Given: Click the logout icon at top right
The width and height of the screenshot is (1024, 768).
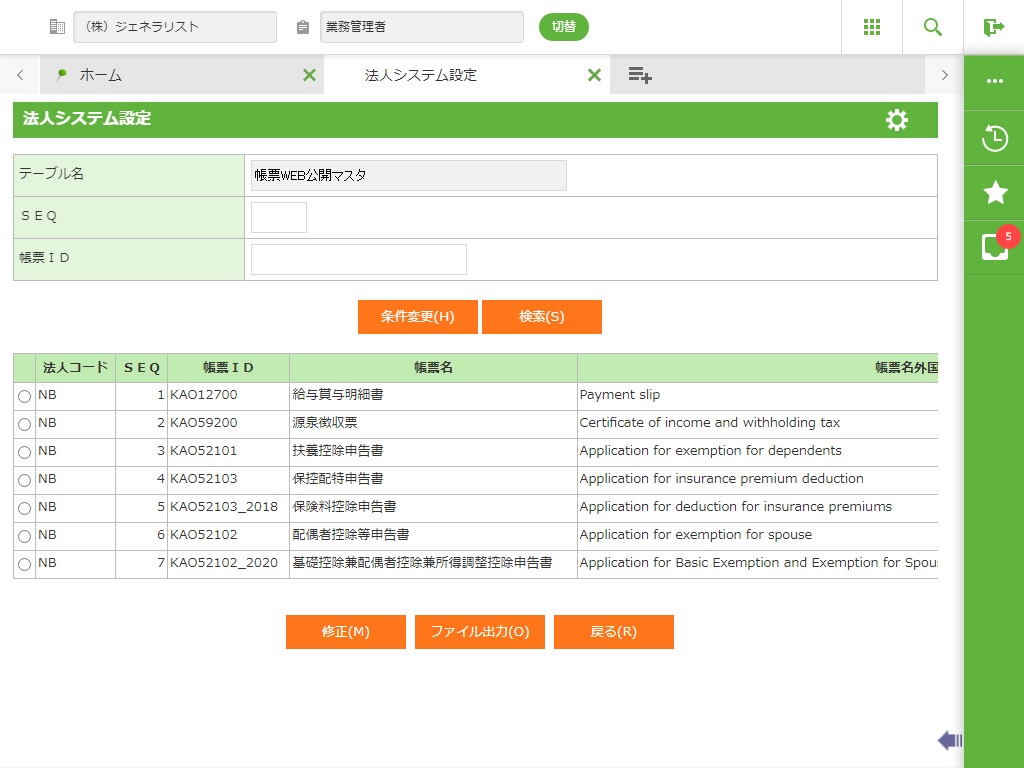Looking at the screenshot, I should click(x=993, y=27).
